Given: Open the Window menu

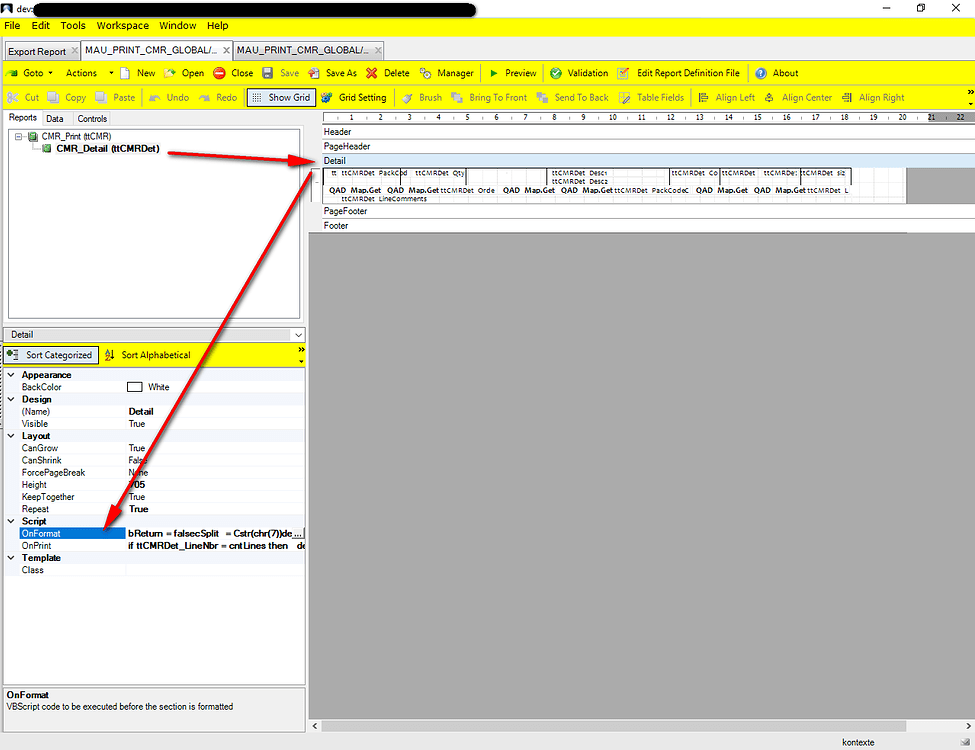Looking at the screenshot, I should click(x=177, y=25).
